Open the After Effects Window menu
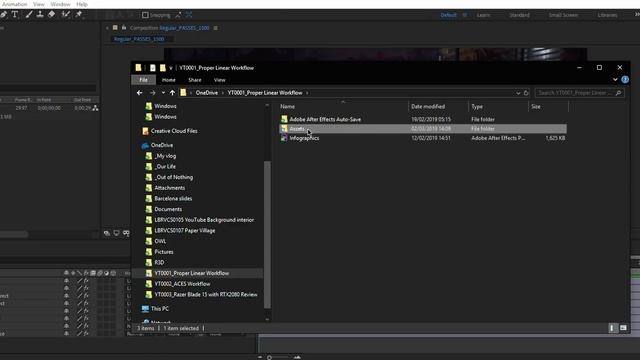 coord(60,4)
